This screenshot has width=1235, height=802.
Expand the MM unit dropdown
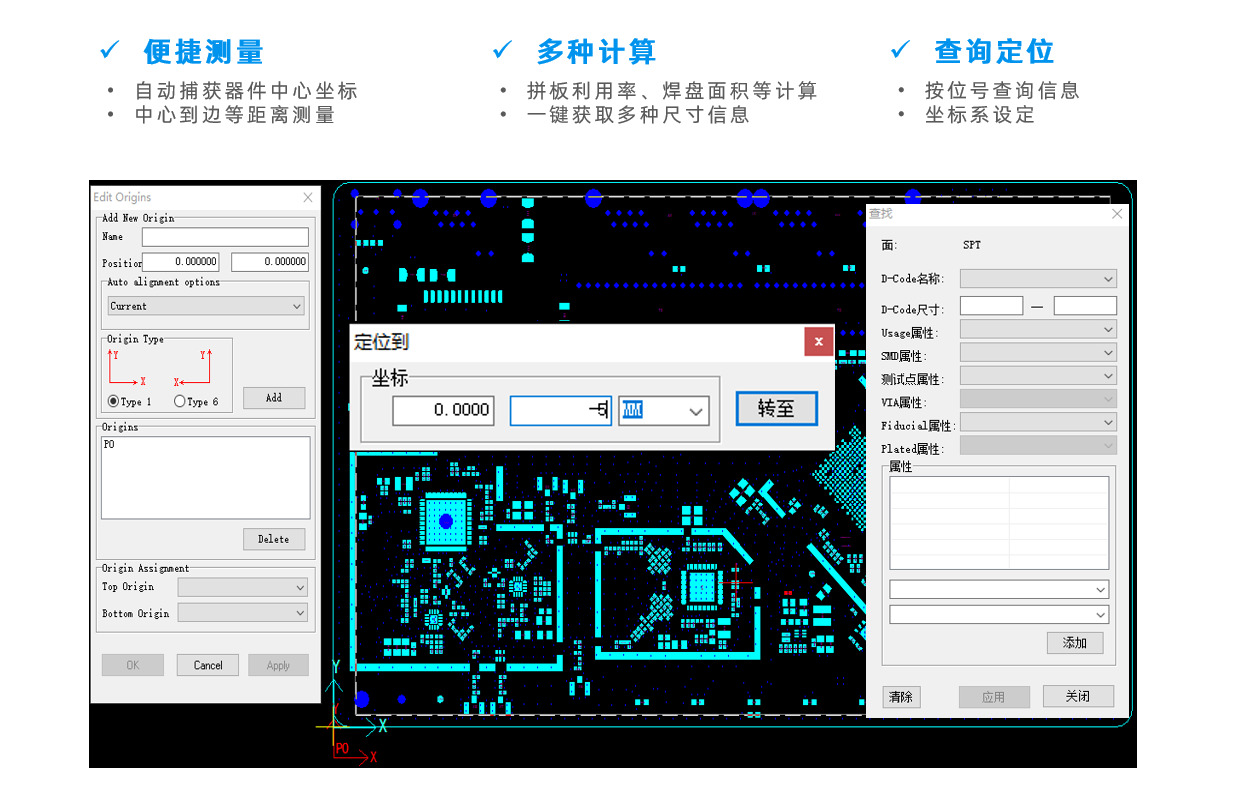663,410
